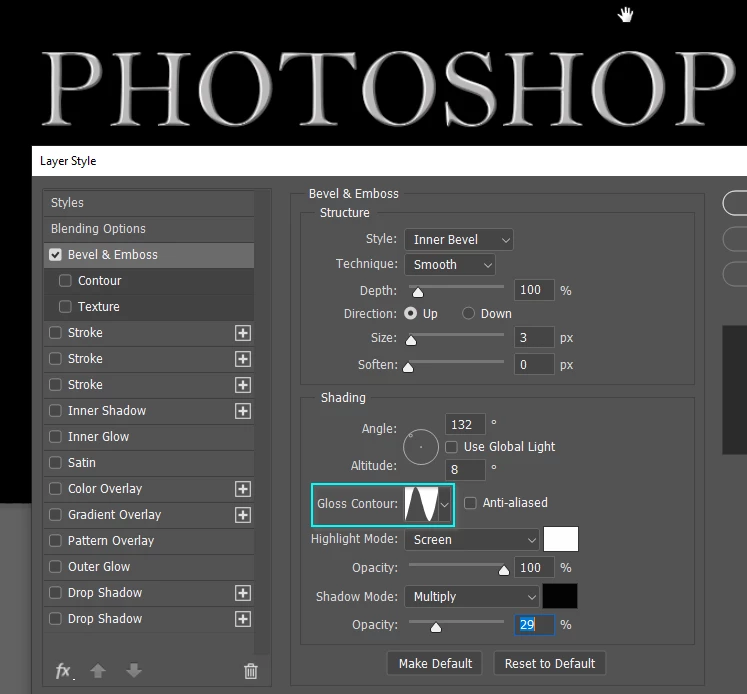Click the highlight Opacity field showing 100

coord(534,568)
